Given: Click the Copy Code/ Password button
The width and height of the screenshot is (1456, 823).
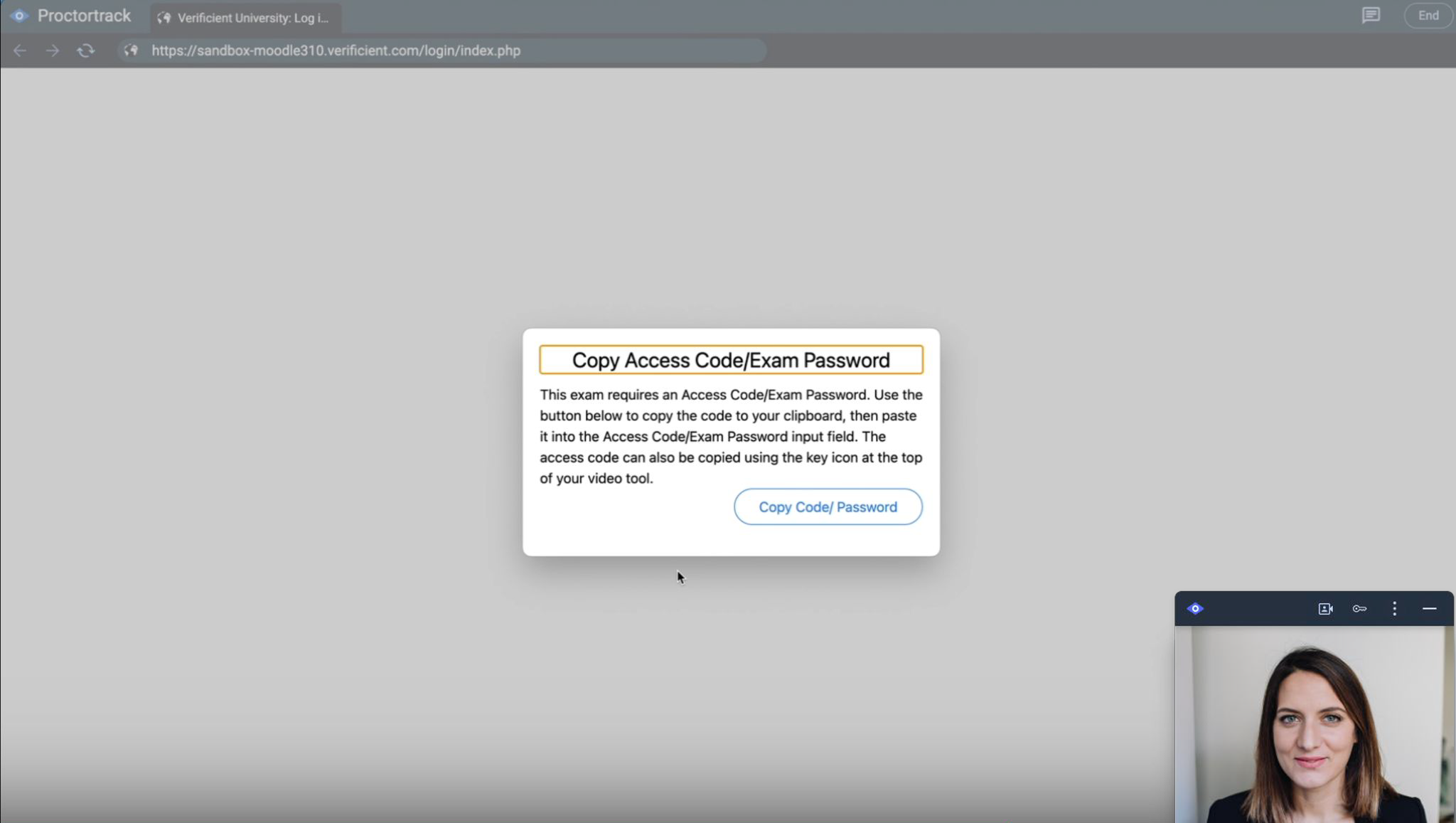Looking at the screenshot, I should click(828, 507).
